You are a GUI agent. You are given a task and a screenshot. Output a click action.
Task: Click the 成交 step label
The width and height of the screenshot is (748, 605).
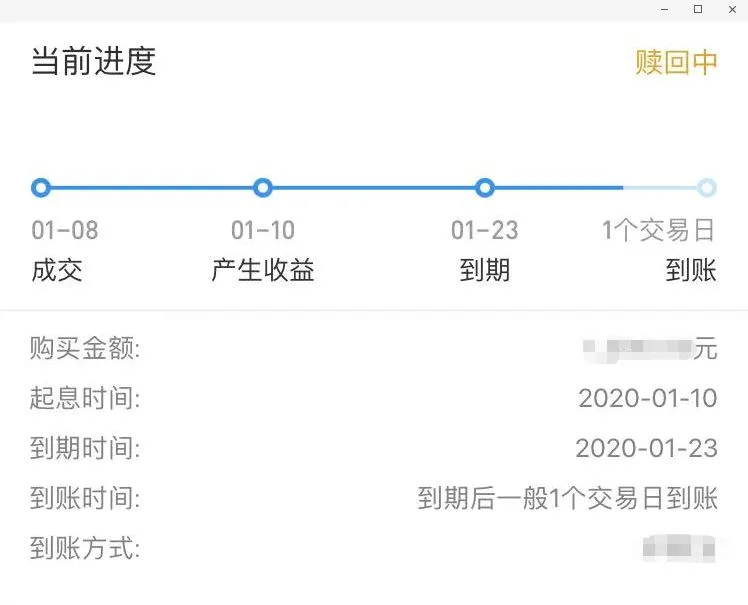57,270
